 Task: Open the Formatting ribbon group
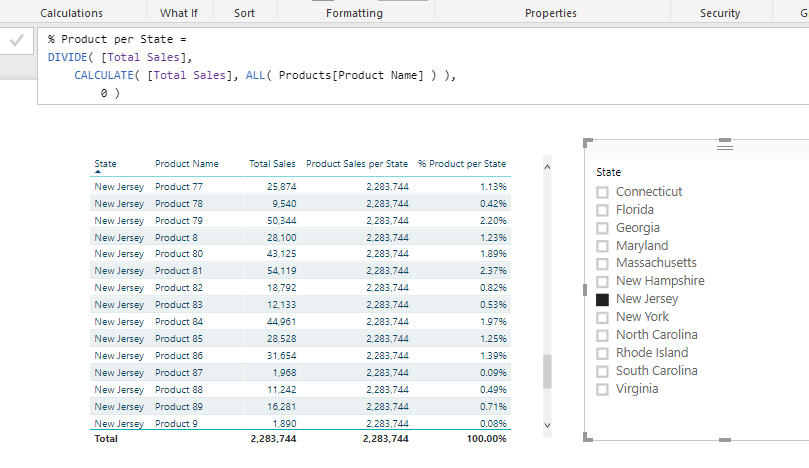click(354, 13)
